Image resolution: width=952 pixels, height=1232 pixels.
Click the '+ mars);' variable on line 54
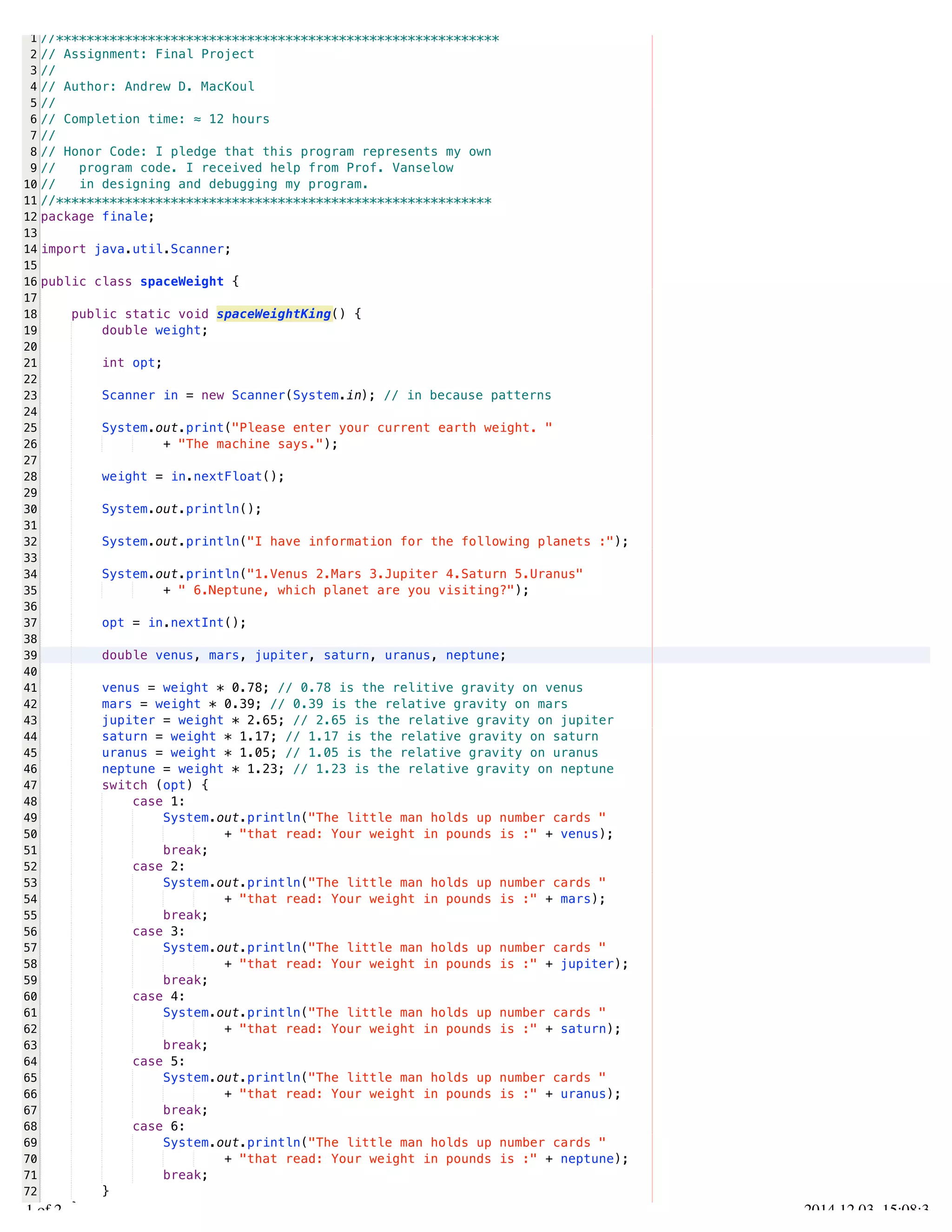575,899
